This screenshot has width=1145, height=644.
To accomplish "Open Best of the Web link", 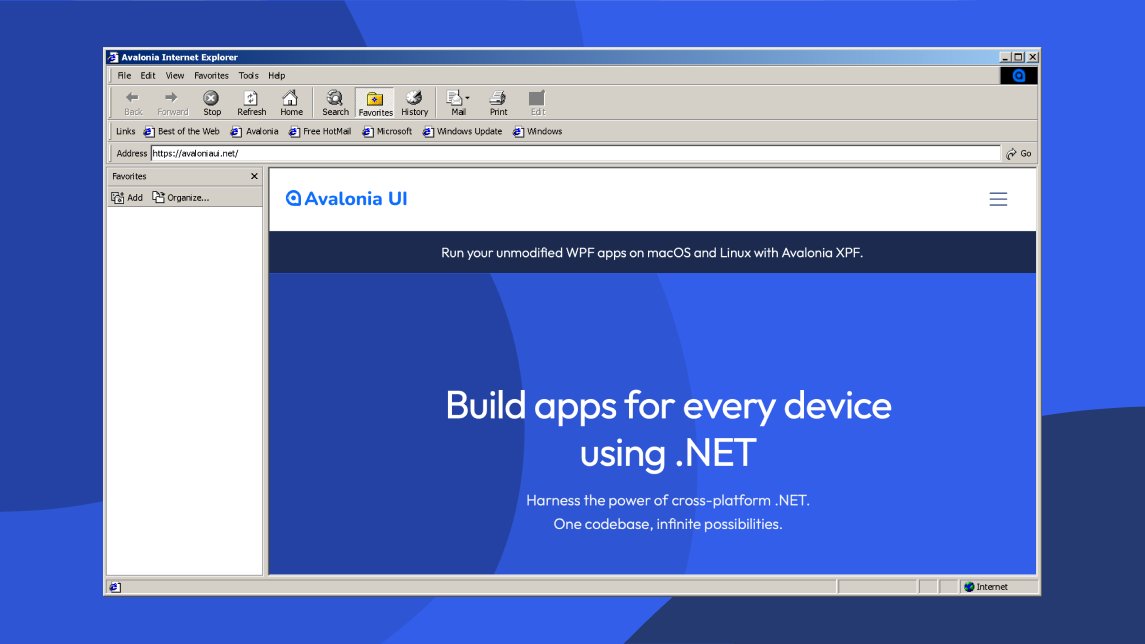I will 181,131.
